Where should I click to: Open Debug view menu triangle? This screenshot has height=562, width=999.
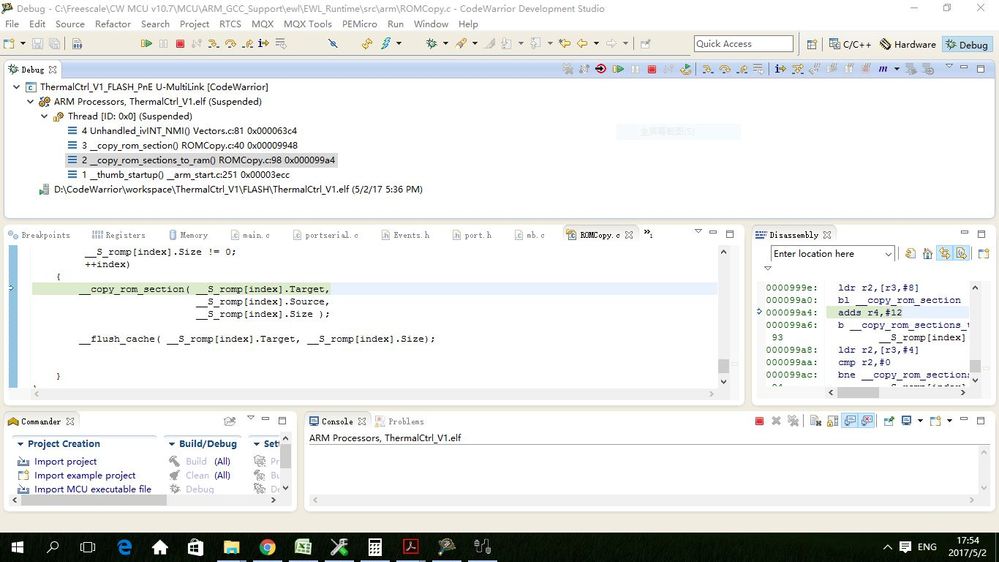coord(949,67)
